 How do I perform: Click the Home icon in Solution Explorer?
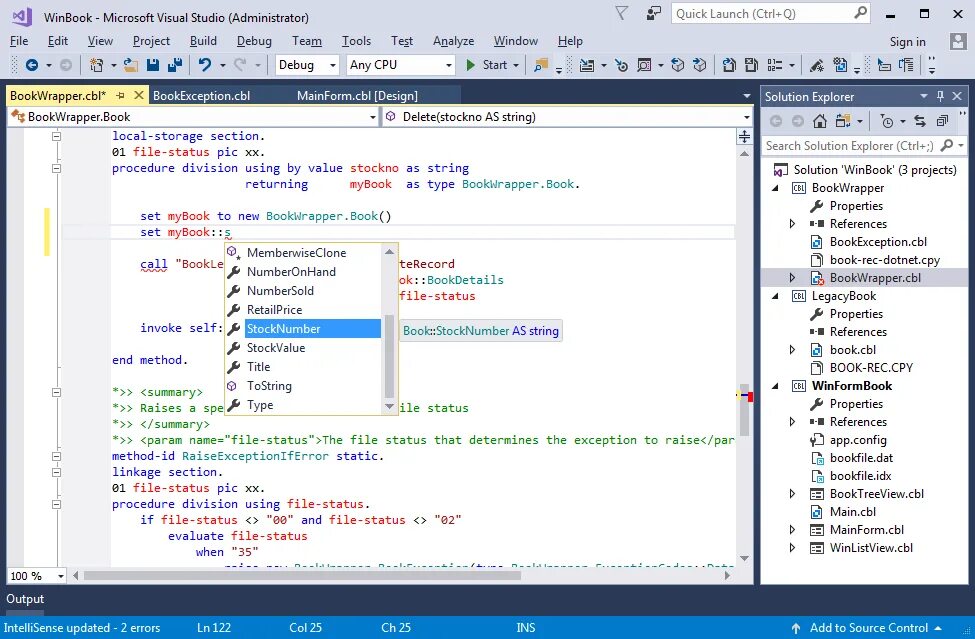point(820,121)
